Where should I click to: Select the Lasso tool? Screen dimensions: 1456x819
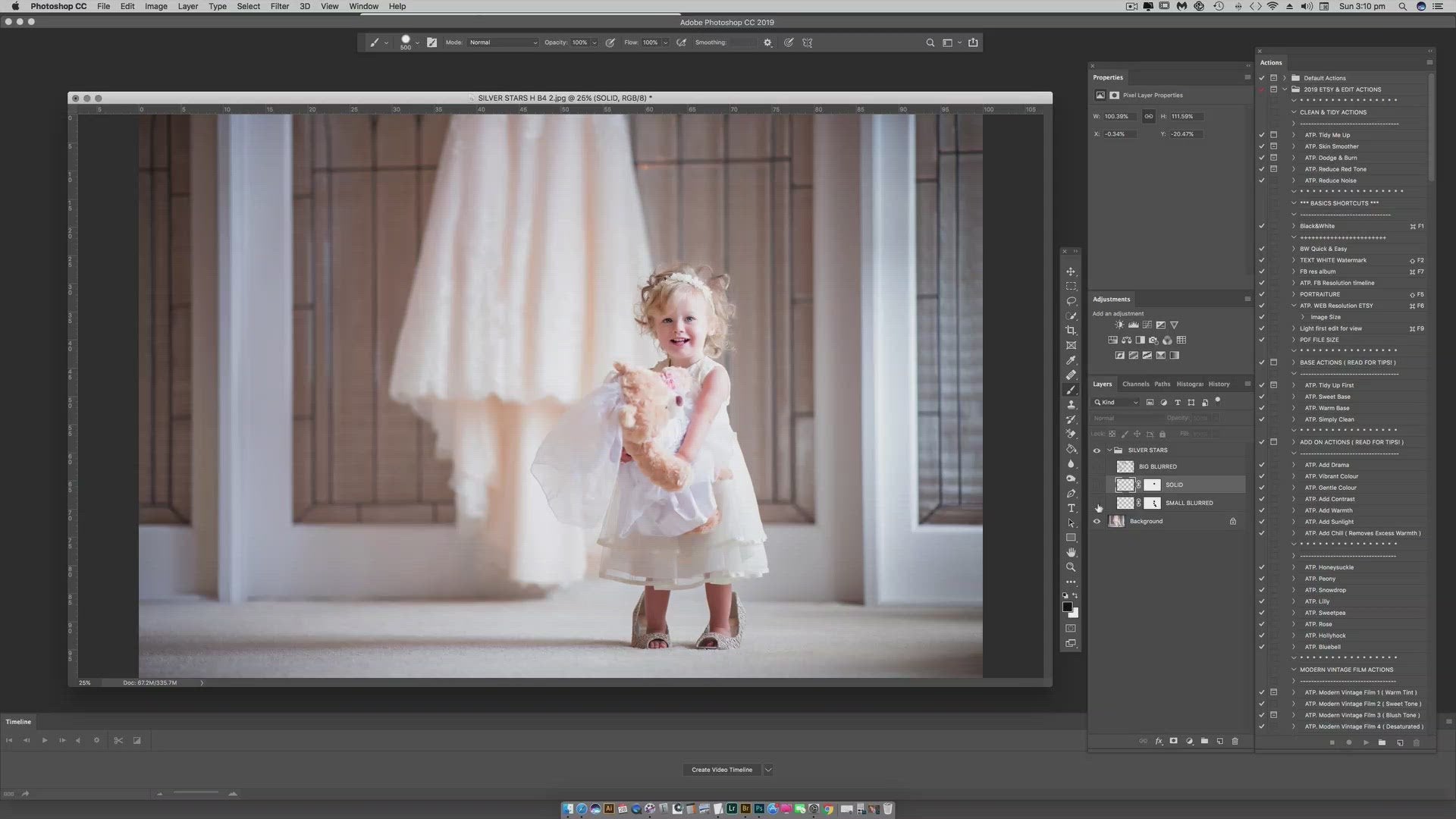click(1070, 301)
